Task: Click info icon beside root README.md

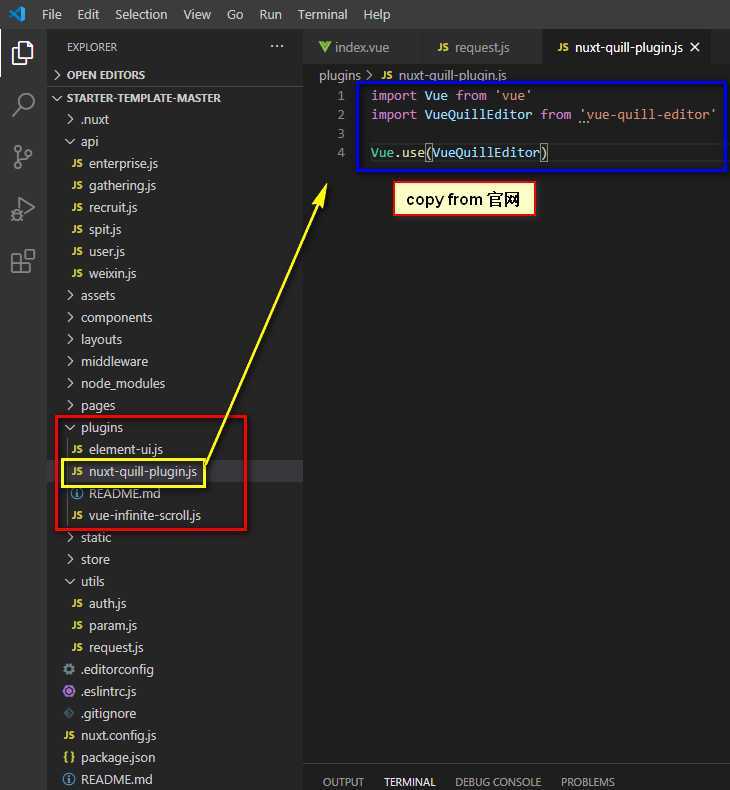Action: (x=69, y=779)
